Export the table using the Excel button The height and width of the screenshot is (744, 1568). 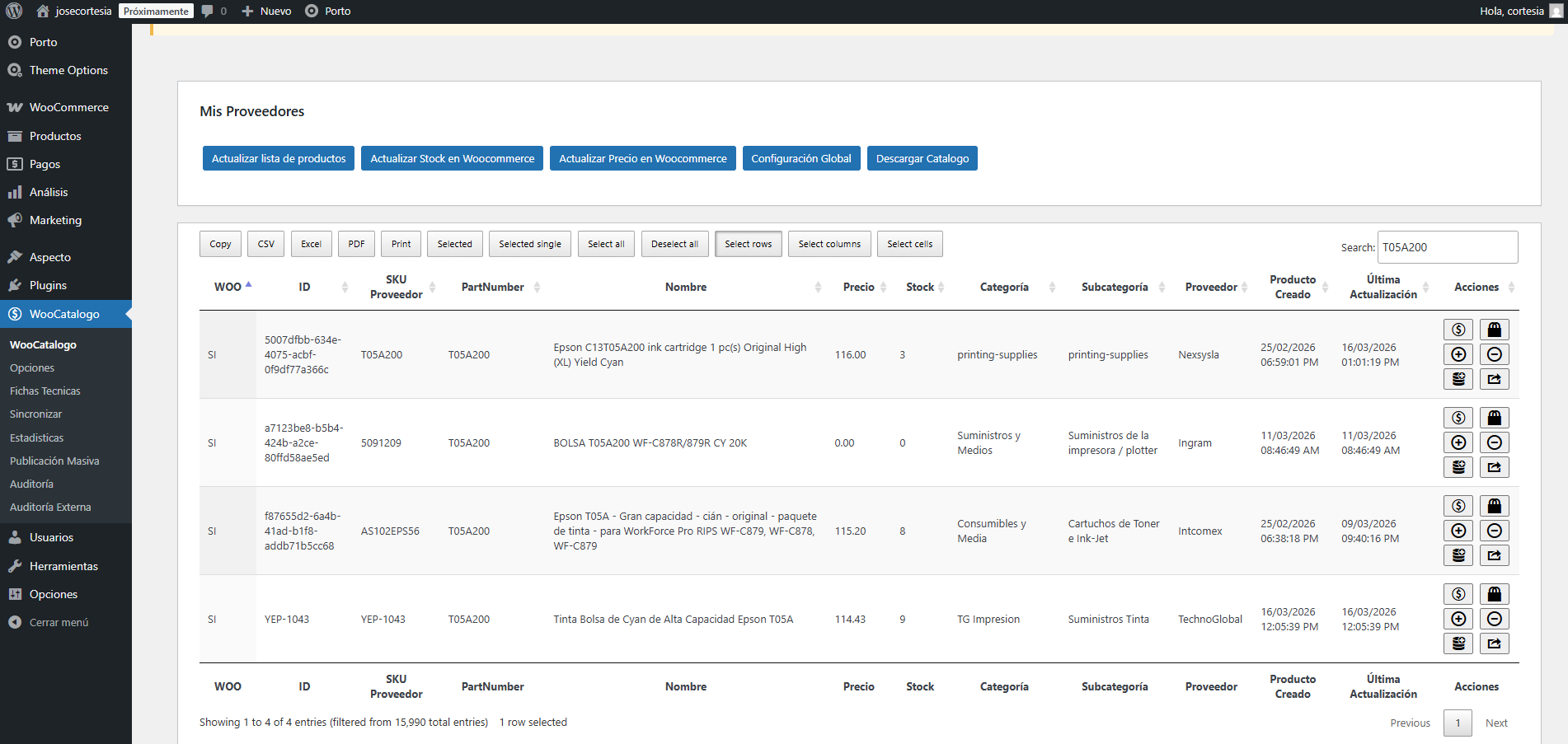click(311, 244)
